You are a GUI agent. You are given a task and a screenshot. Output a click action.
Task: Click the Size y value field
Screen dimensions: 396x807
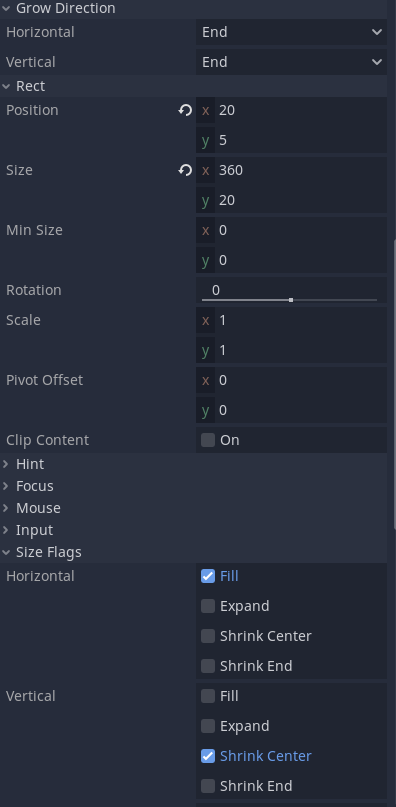pos(301,200)
